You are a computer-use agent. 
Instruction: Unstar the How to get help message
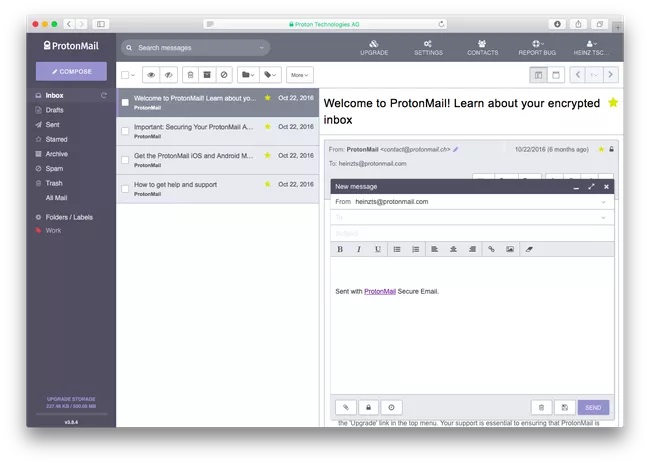click(267, 184)
